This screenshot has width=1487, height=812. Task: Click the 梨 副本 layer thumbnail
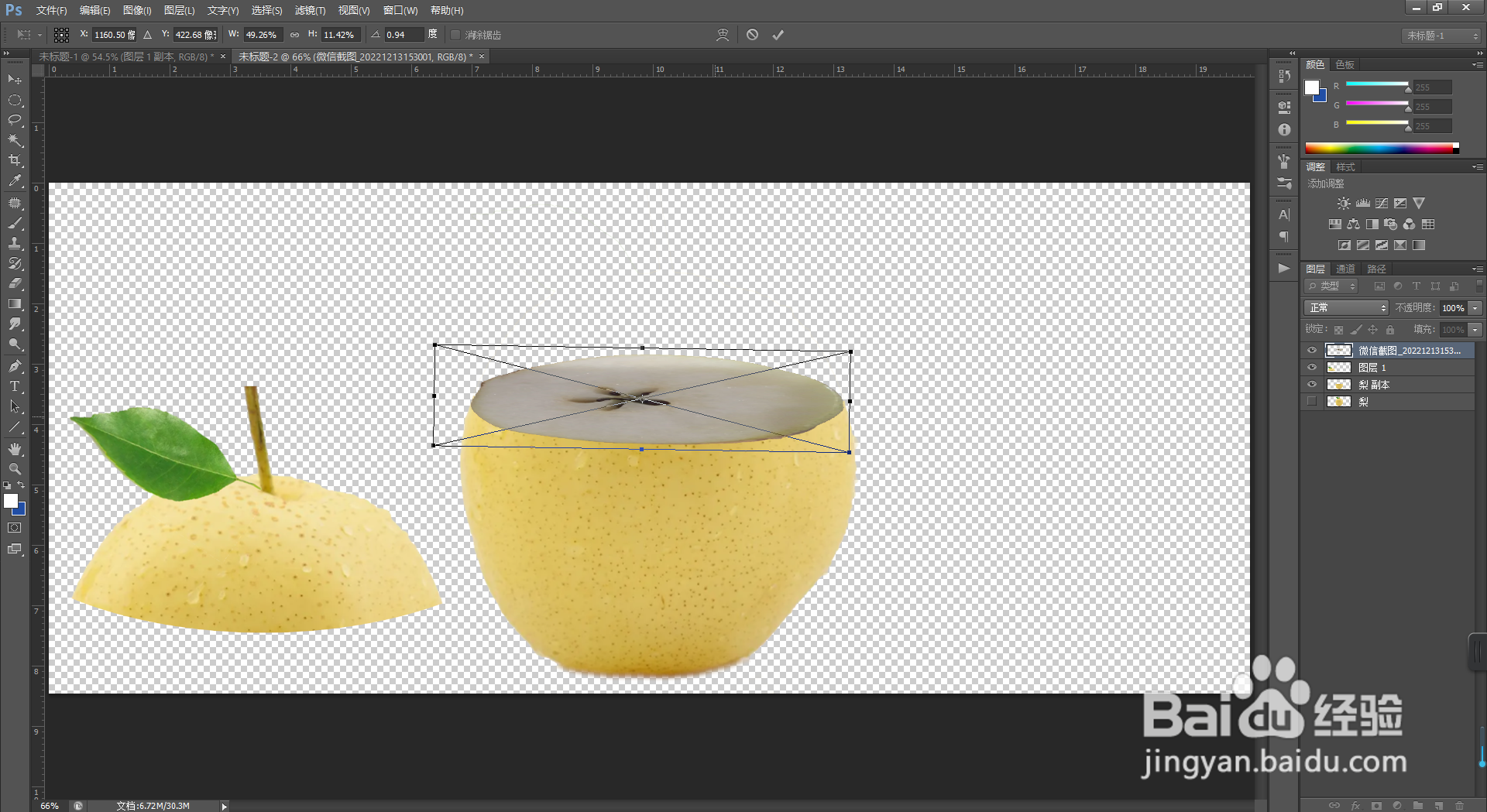1339,385
